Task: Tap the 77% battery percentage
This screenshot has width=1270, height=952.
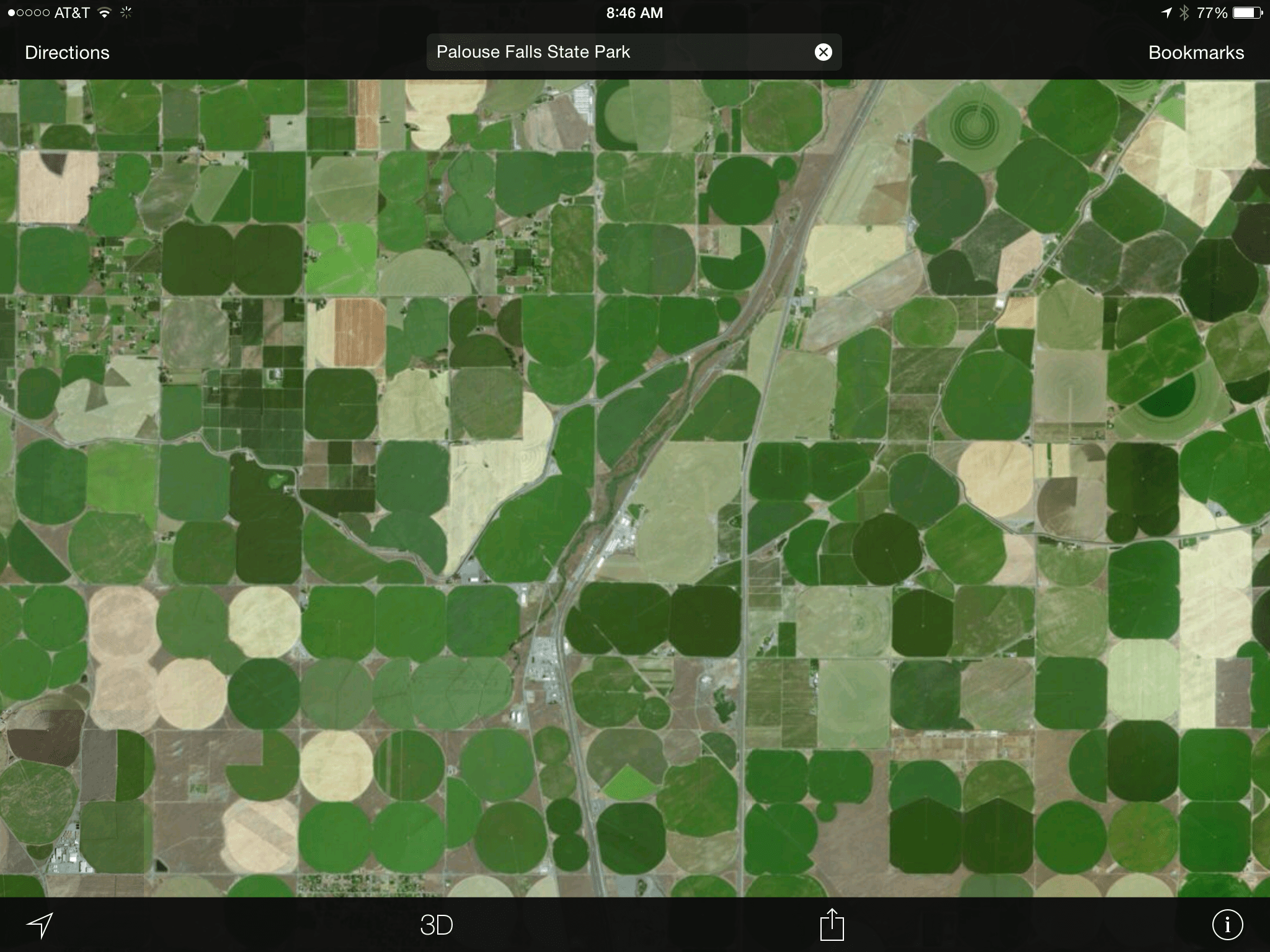Action: click(x=1212, y=13)
